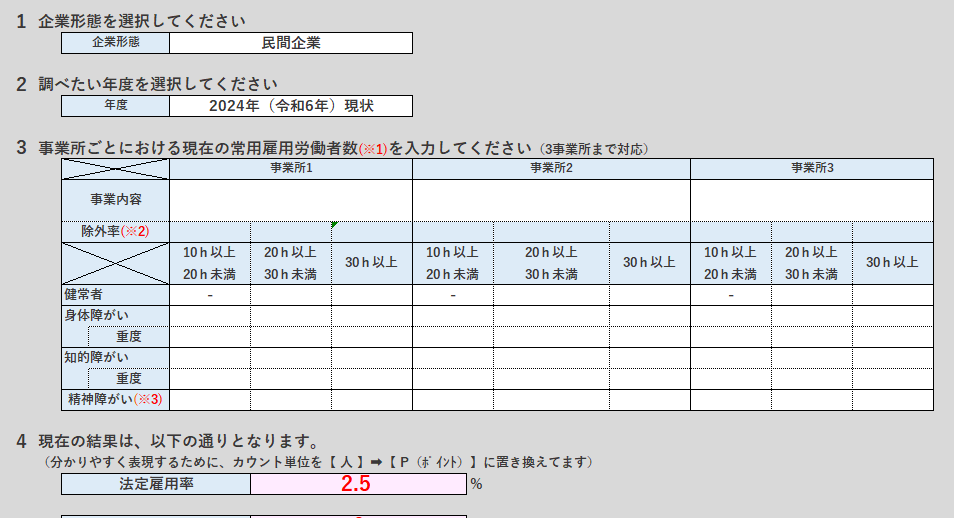Screen dimensions: 954x518
Task: Click the 事業内容 input cell for 事業所1
Action: point(290,200)
